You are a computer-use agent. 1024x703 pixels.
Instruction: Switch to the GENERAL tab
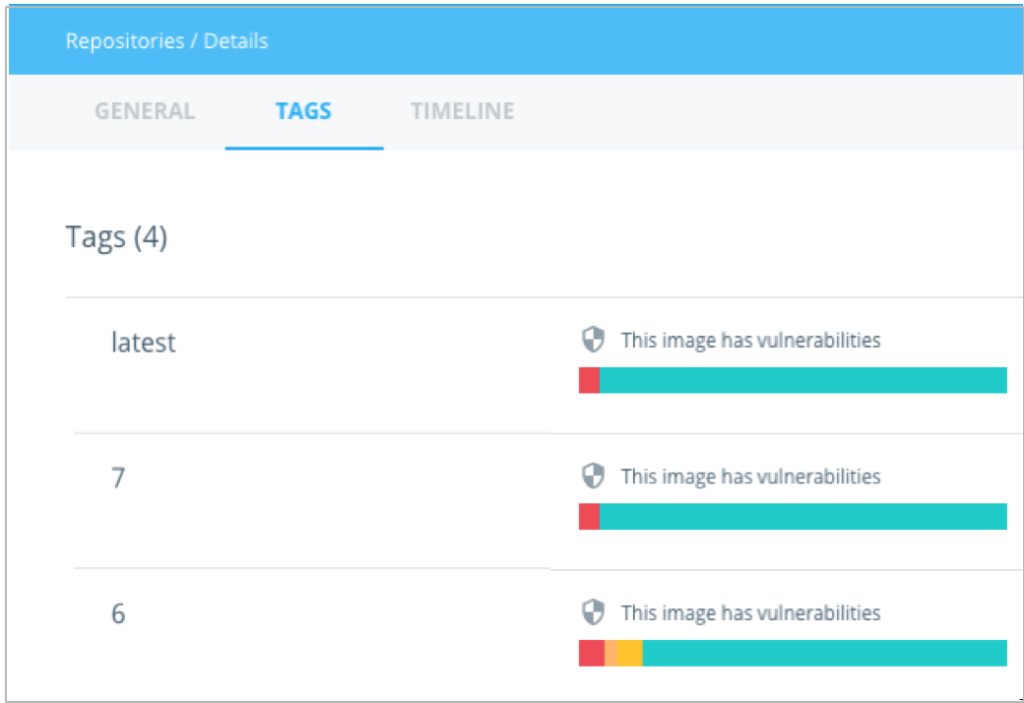pyautogui.click(x=145, y=111)
